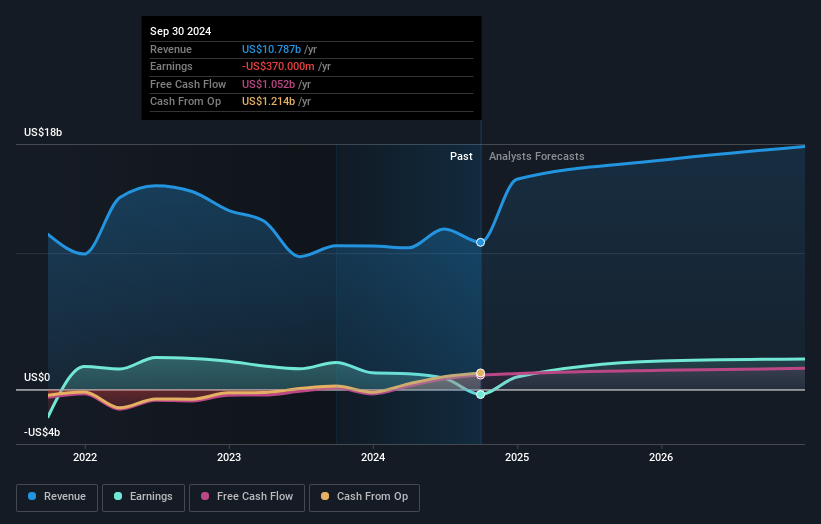
Task: Click the pink dot in Free Cash Flow legend
Action: (205, 496)
